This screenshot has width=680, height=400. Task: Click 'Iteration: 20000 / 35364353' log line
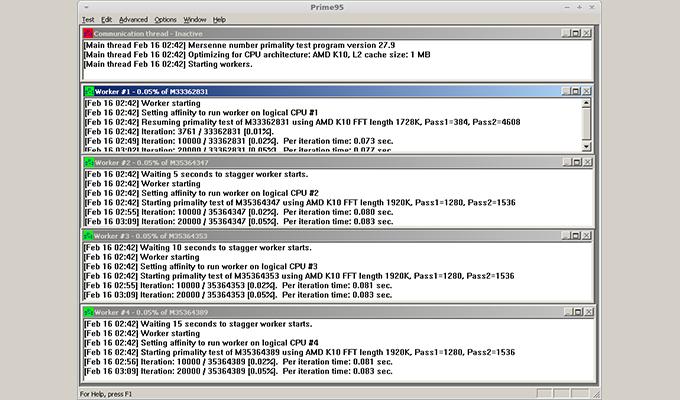238,295
